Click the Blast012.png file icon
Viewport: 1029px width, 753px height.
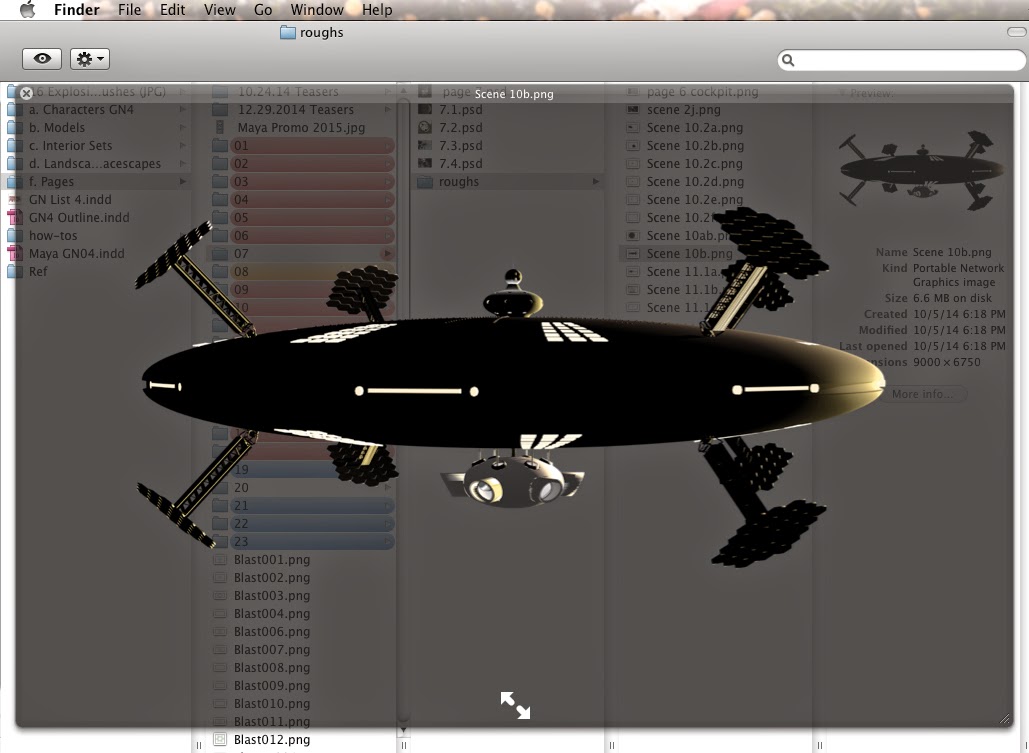coord(220,739)
